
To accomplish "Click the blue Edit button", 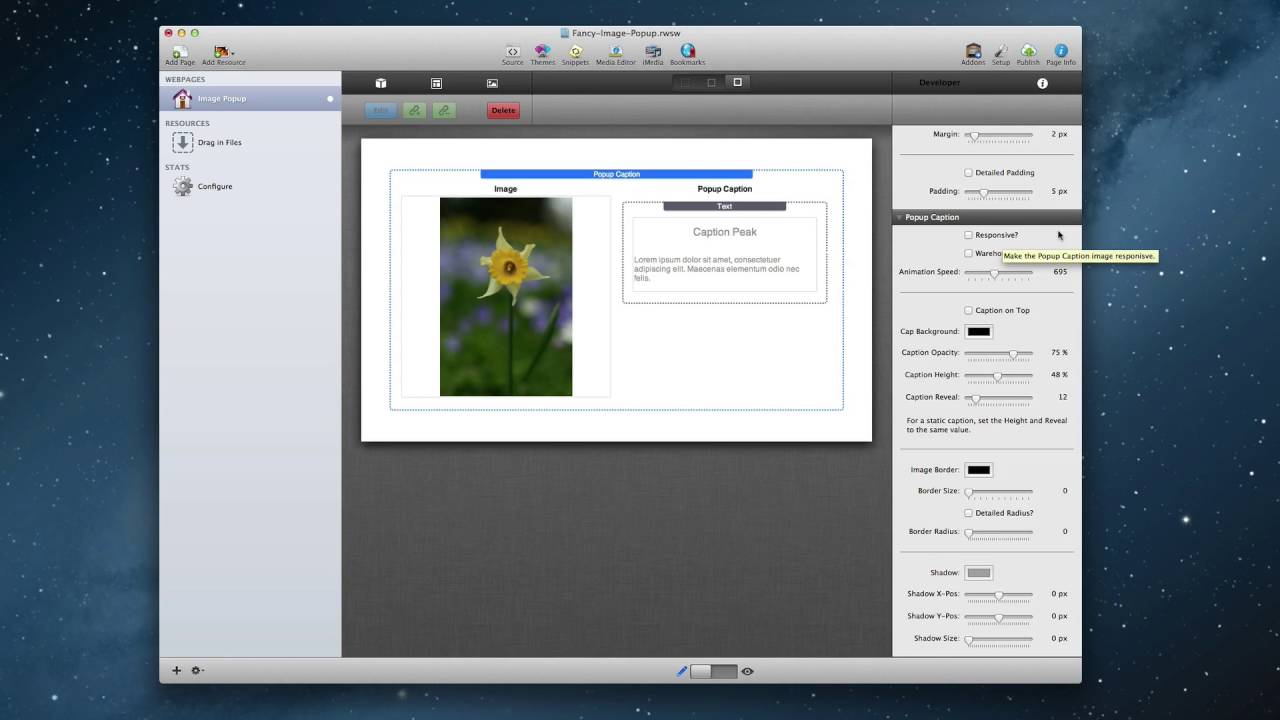I will [381, 111].
